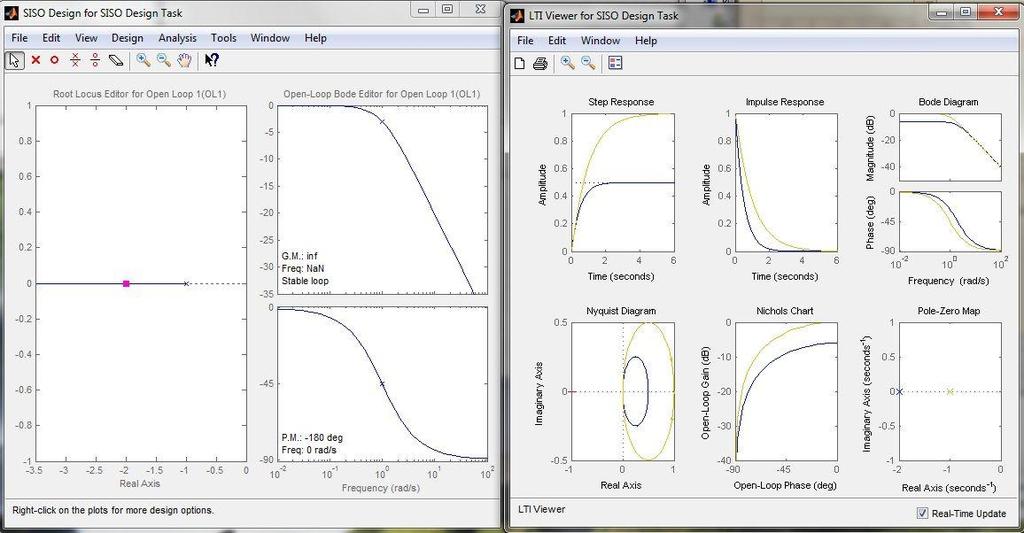Click the Nichols Chart plot title
This screenshot has width=1024, height=533.
785,311
